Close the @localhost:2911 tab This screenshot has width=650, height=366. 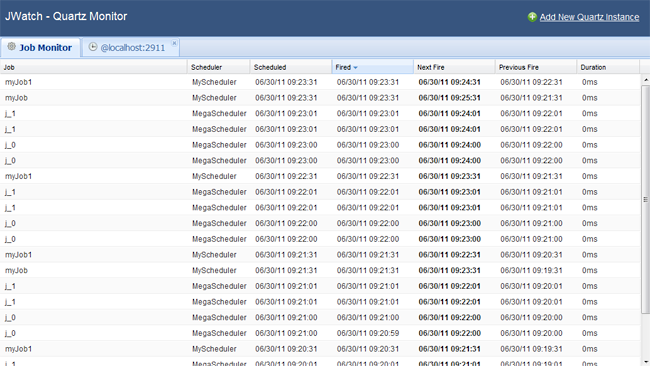(x=174, y=43)
